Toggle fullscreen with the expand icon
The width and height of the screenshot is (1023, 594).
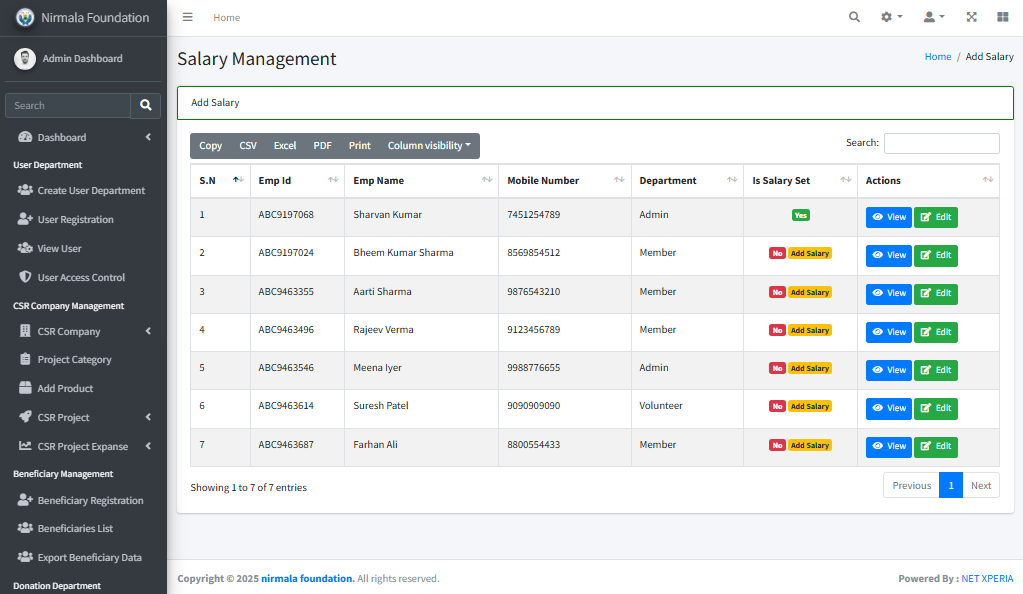coord(971,17)
